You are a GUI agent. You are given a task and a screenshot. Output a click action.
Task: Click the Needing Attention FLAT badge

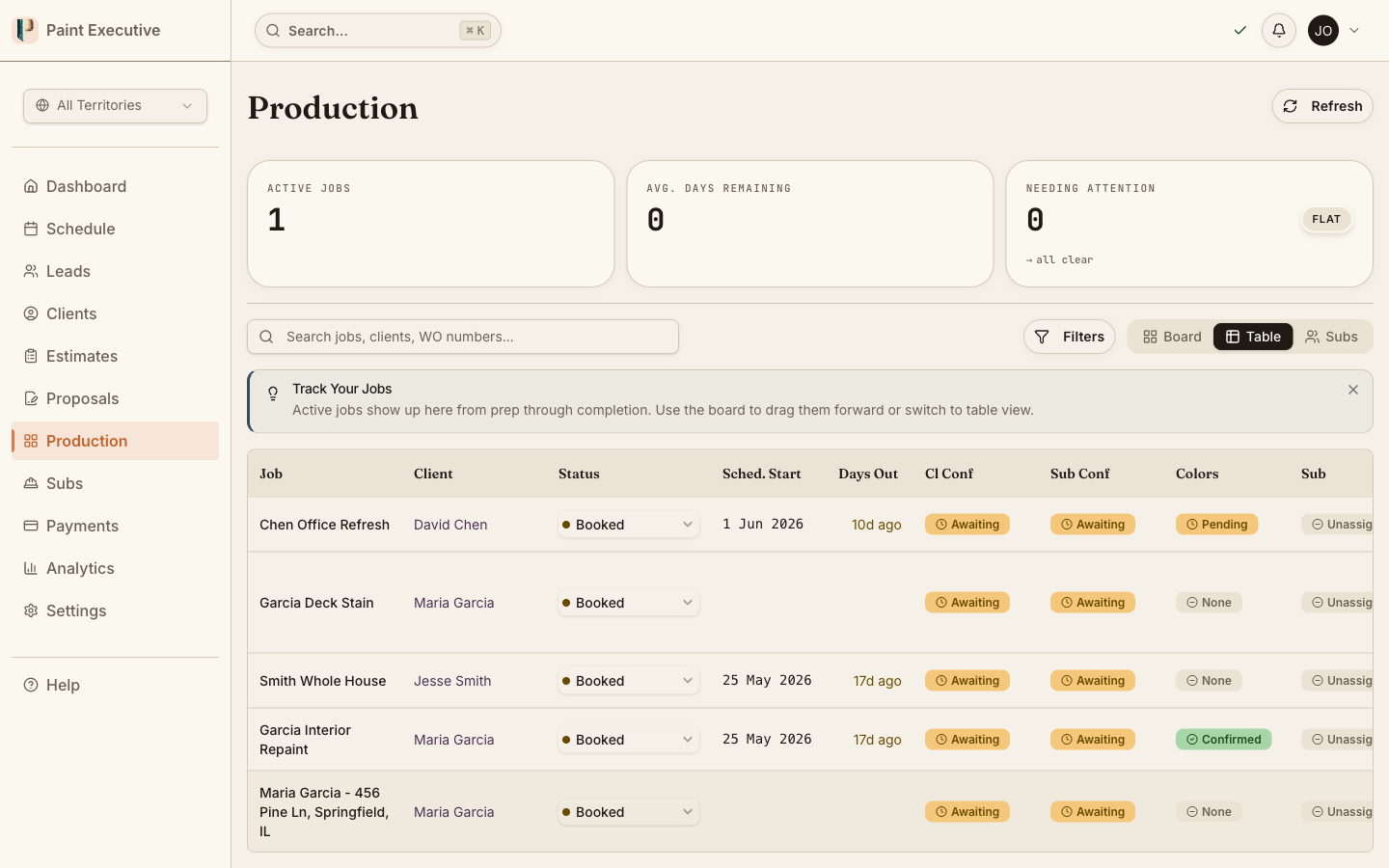(x=1326, y=220)
